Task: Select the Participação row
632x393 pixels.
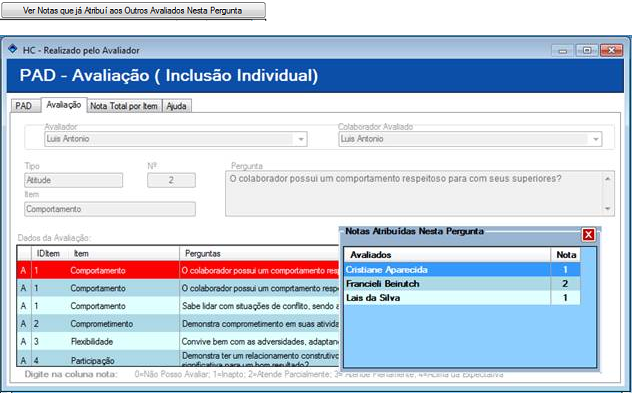Action: click(179, 358)
